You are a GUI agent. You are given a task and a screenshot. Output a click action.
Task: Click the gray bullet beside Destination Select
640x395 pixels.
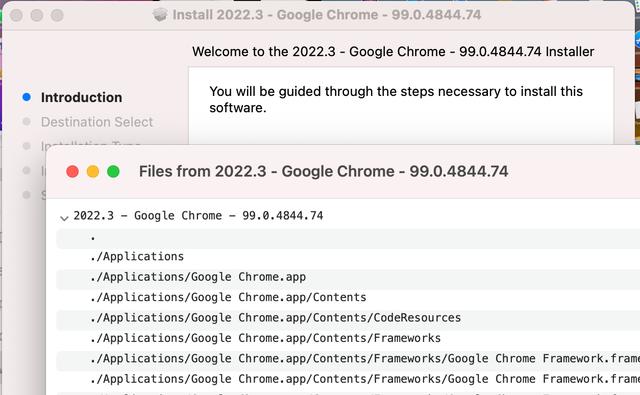pos(27,122)
